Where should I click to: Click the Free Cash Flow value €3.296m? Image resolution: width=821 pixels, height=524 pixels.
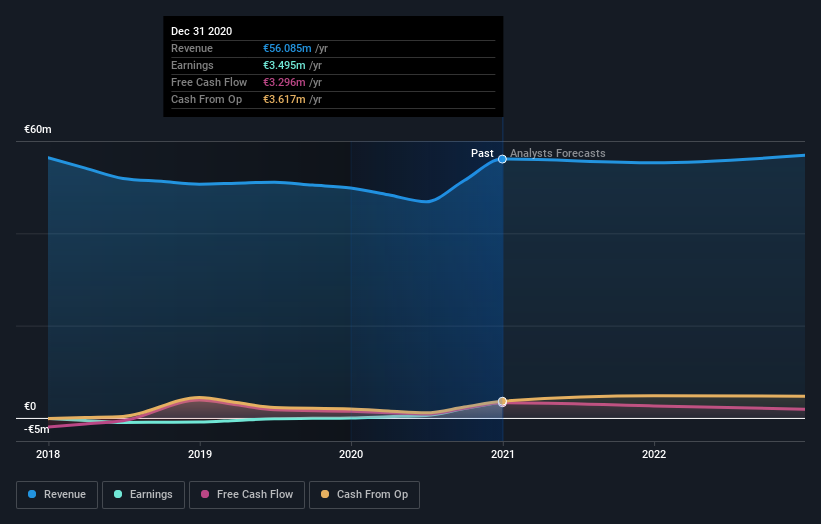point(284,82)
